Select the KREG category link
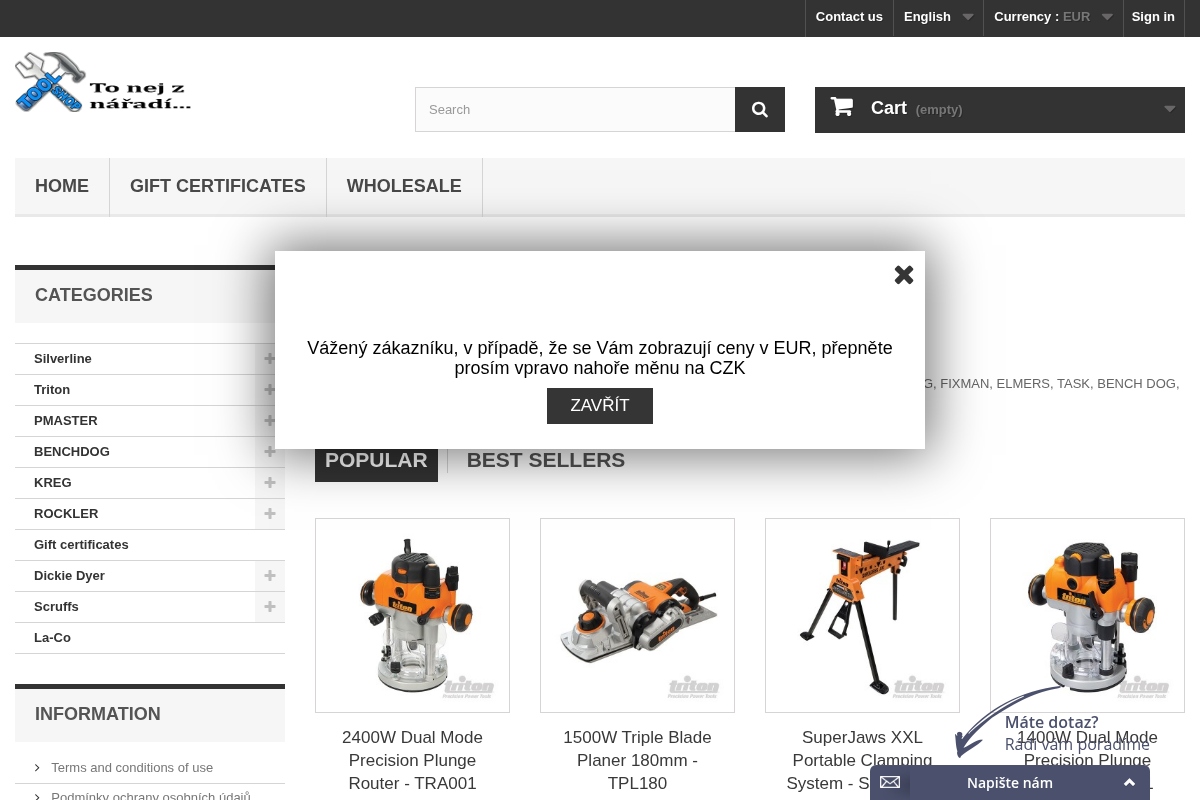The image size is (1200, 800). pyautogui.click(x=53, y=483)
